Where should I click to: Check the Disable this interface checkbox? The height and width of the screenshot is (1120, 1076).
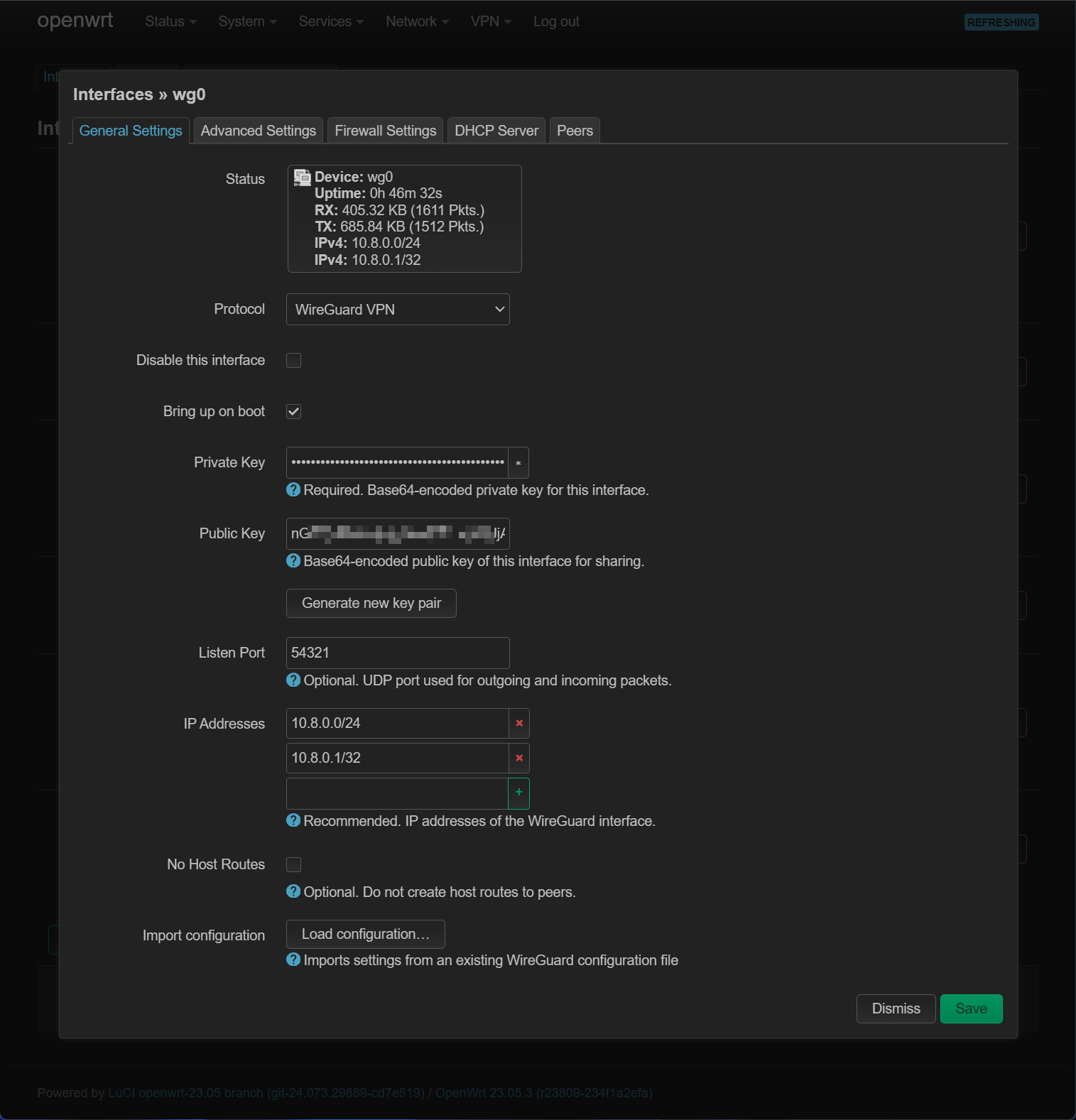(x=293, y=361)
